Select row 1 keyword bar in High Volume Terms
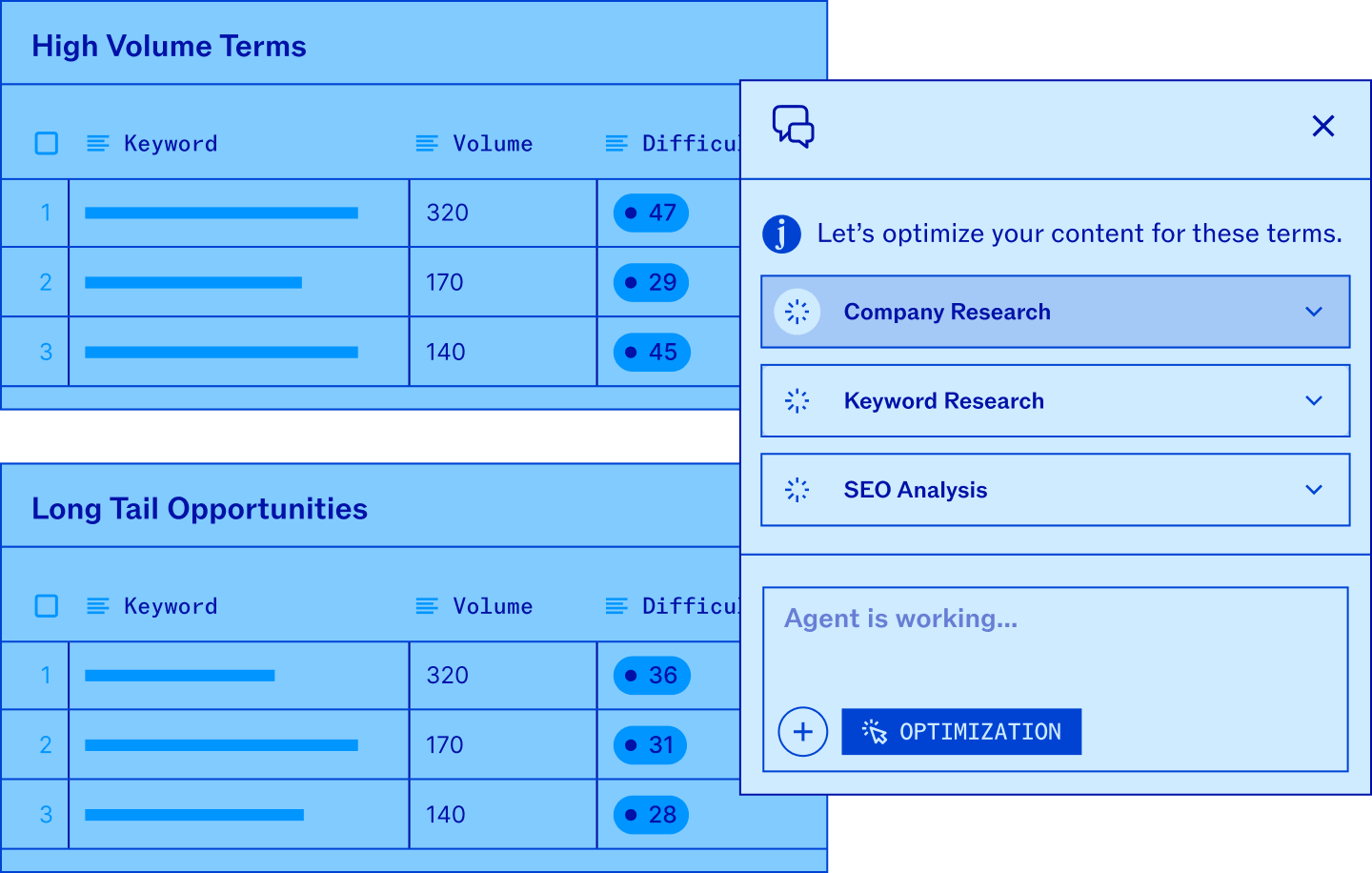Screen dimensions: 1372x873 [x=221, y=213]
